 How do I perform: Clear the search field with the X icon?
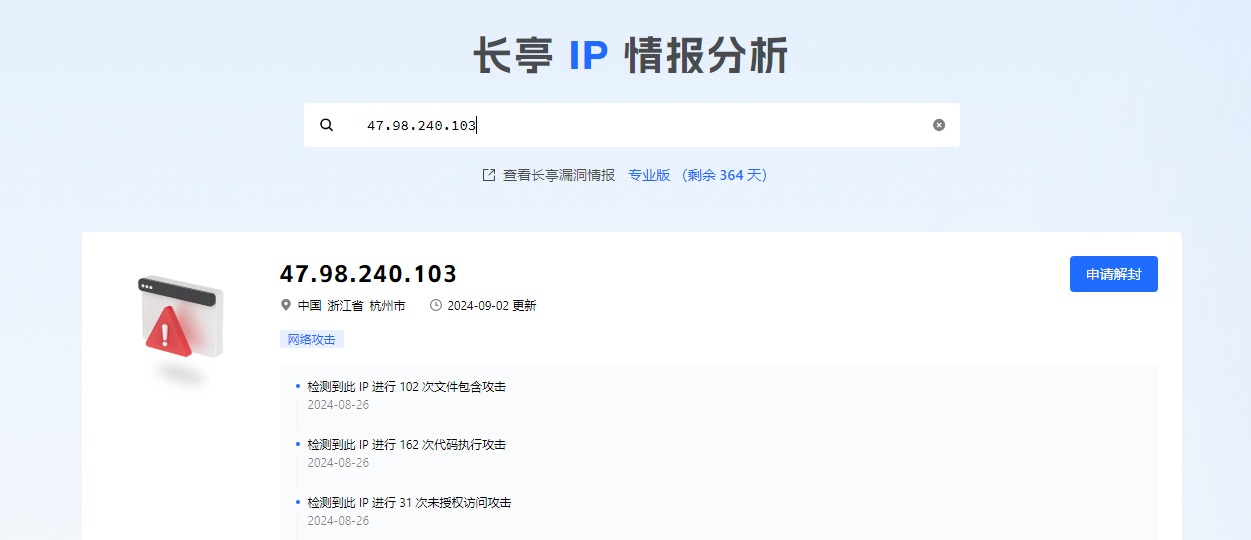939,125
